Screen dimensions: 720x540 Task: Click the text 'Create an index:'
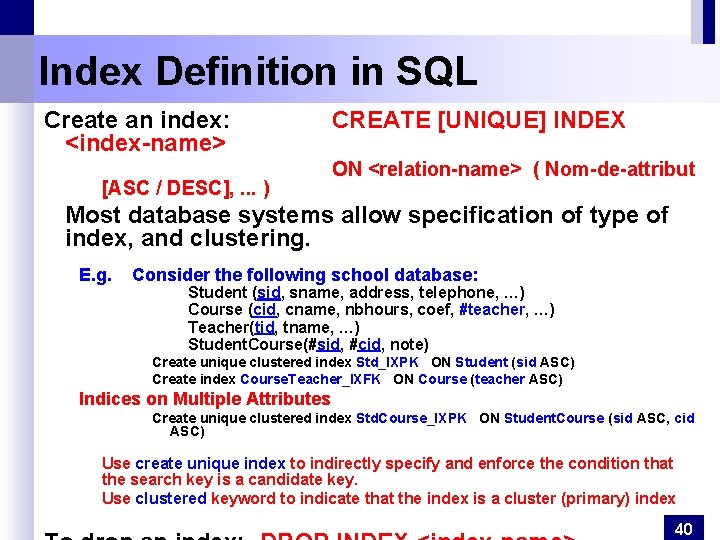(137, 120)
